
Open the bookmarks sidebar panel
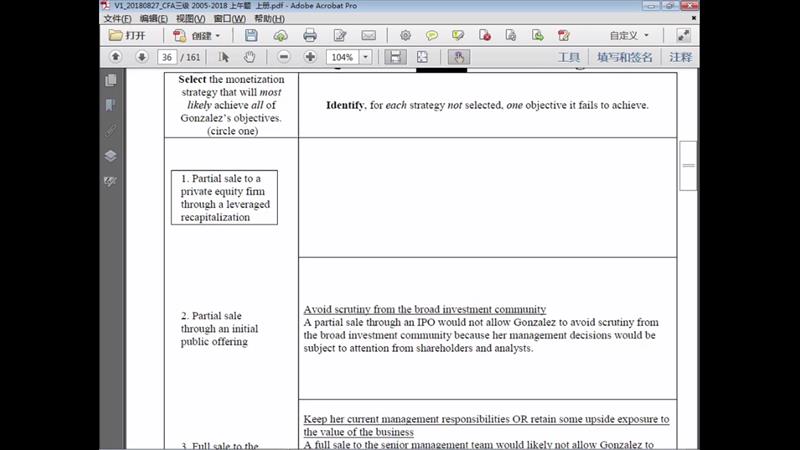point(110,105)
